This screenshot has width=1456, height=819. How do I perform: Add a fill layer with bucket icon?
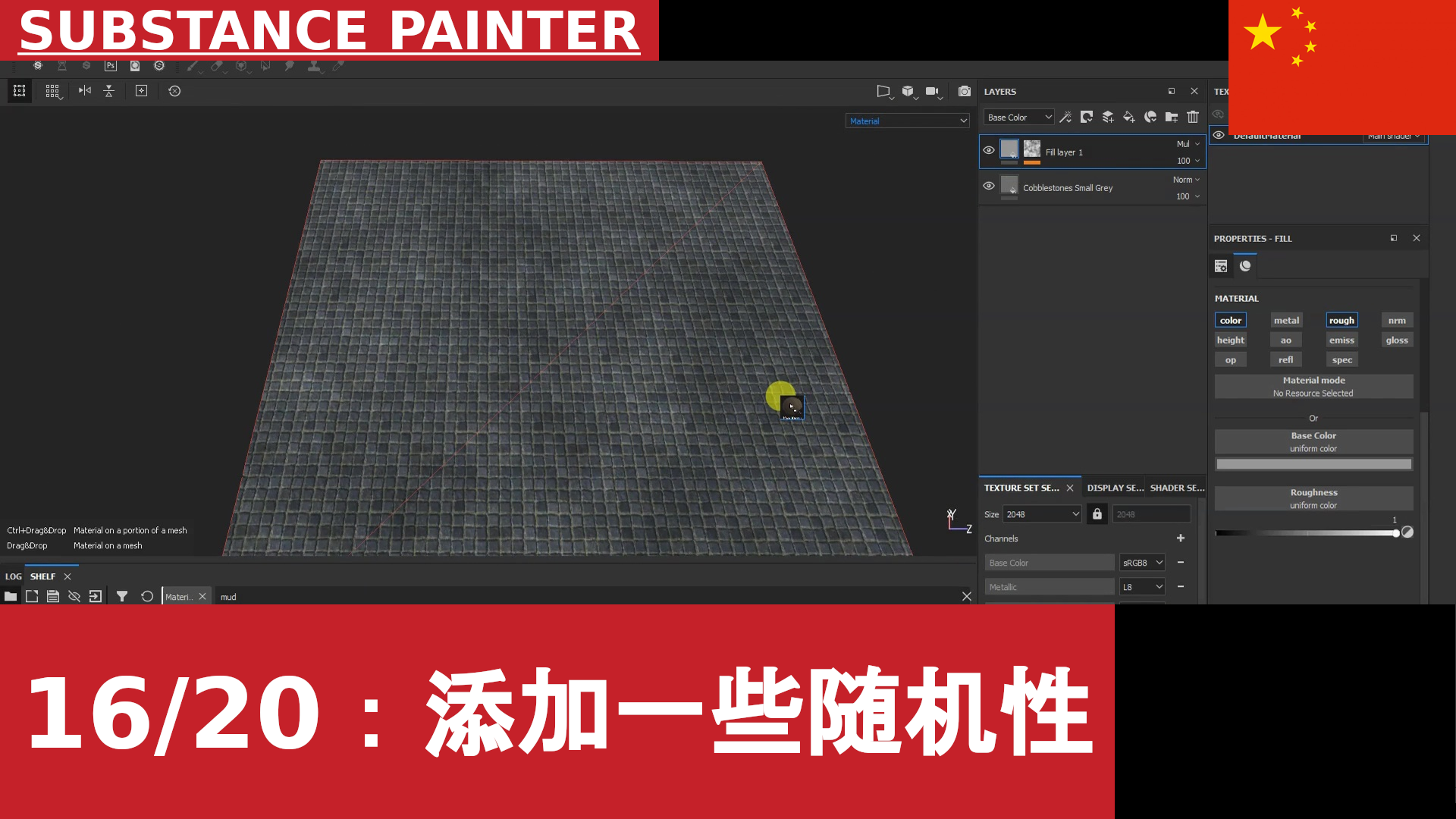coord(1129,117)
